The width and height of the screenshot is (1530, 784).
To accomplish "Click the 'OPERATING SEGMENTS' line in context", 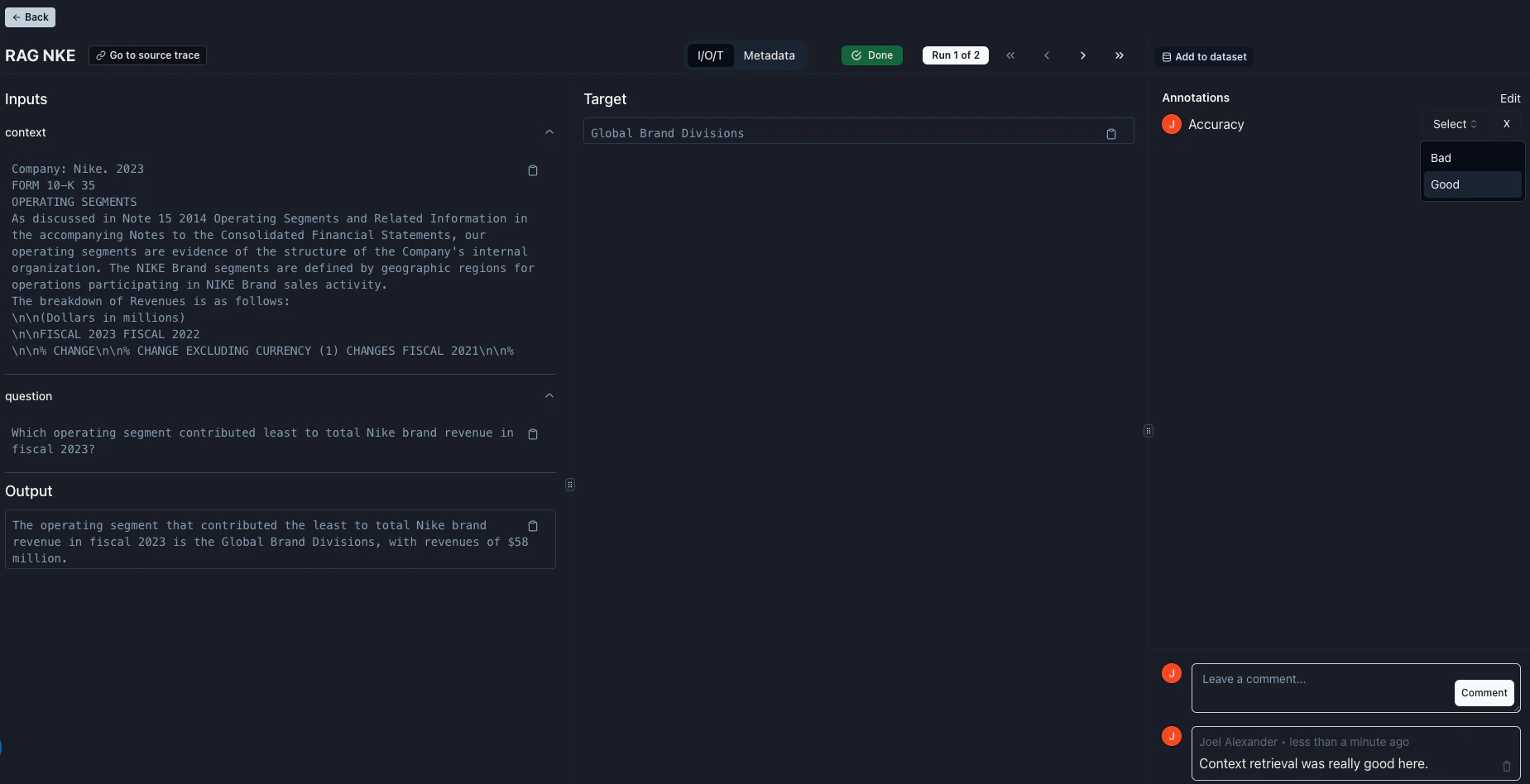I will [x=74, y=203].
